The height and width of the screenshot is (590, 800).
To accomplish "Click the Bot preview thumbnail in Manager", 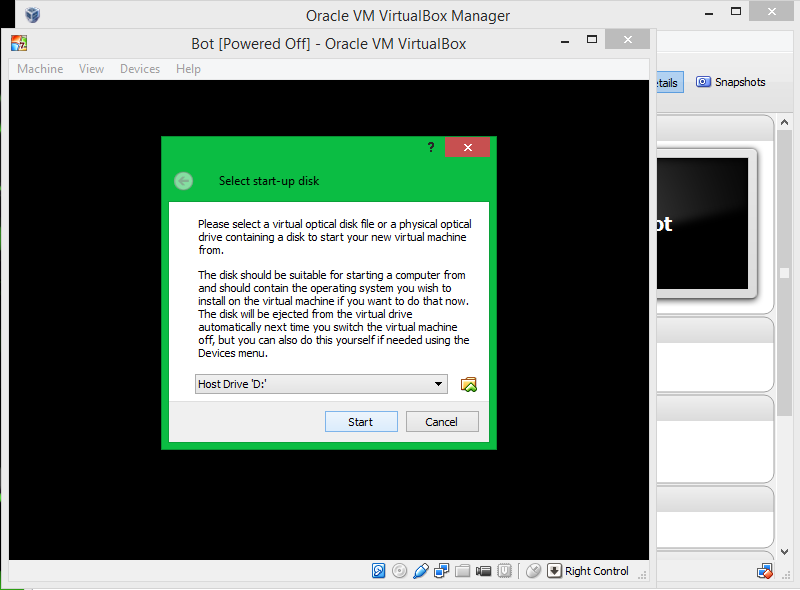I will (702, 224).
